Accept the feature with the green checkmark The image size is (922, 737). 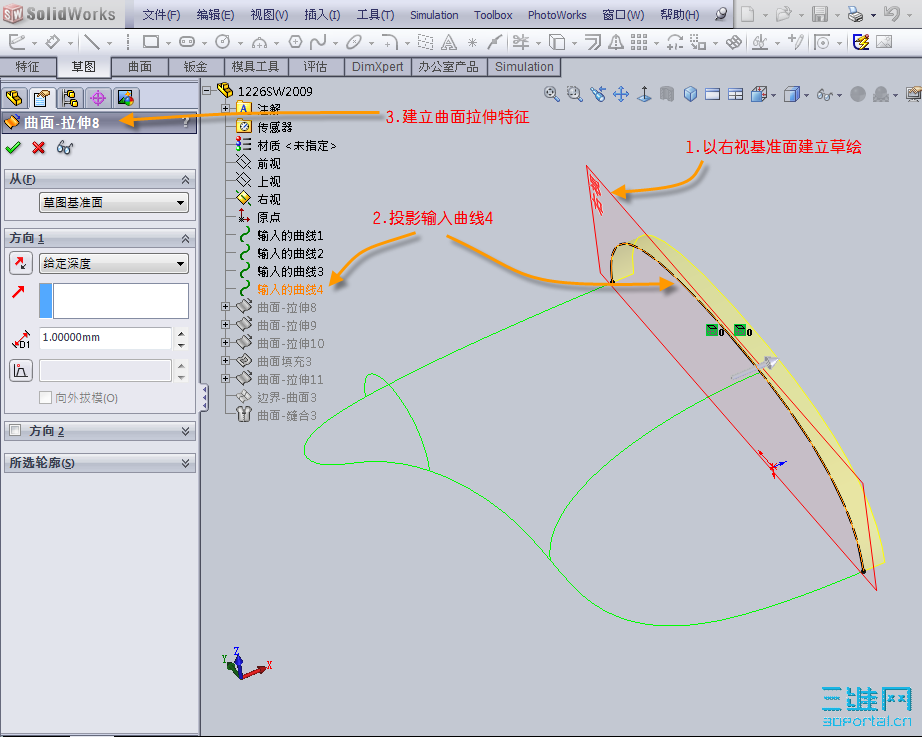[x=13, y=148]
